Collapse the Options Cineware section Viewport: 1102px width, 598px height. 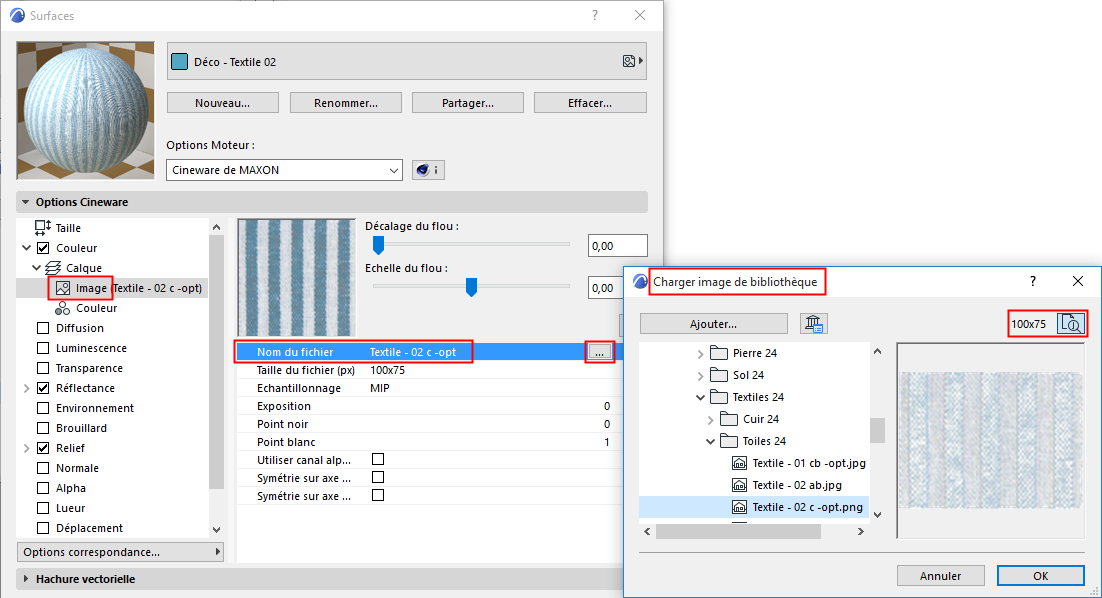(x=26, y=202)
